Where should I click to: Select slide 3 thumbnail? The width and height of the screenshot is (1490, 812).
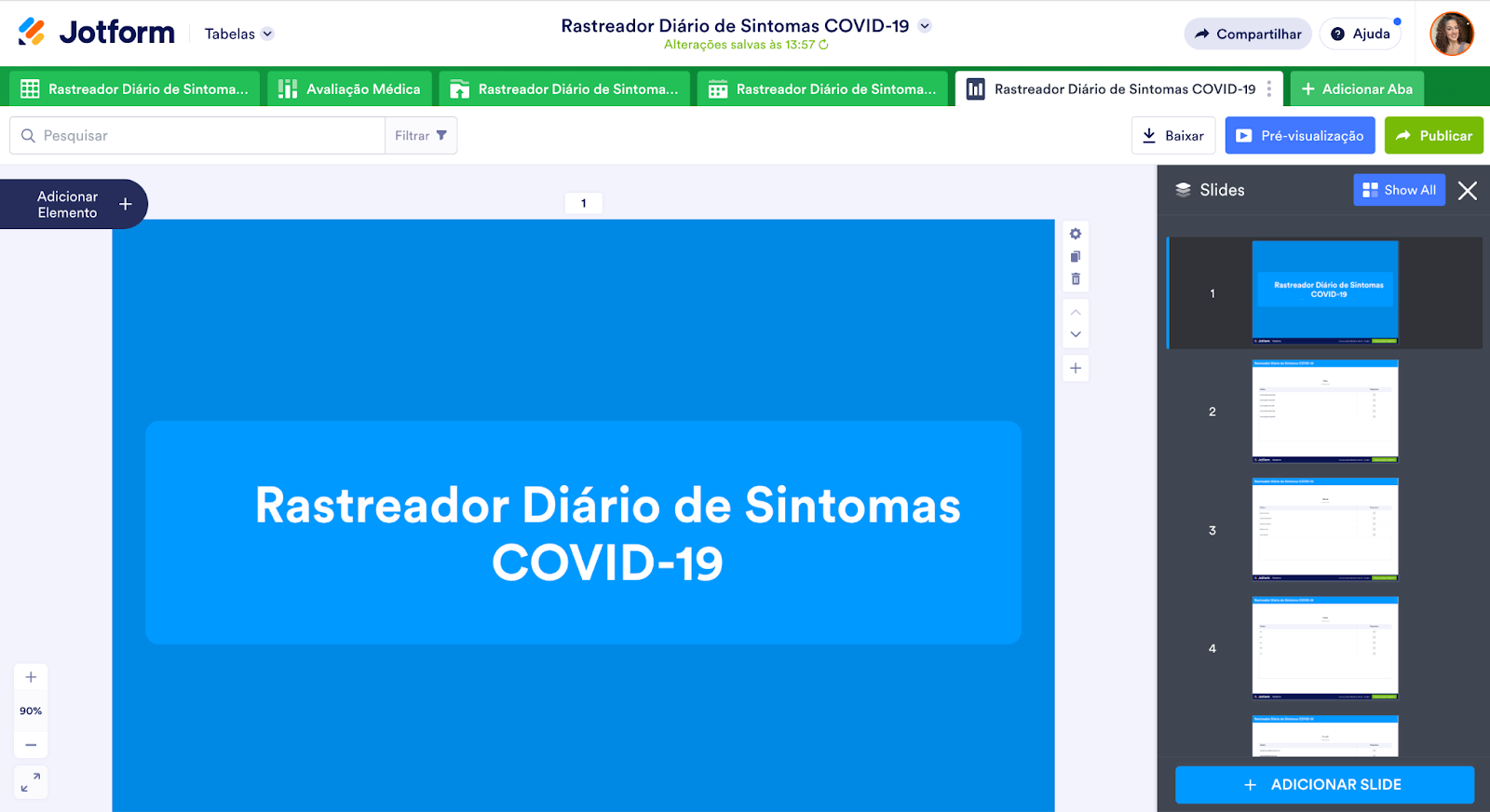point(1325,530)
